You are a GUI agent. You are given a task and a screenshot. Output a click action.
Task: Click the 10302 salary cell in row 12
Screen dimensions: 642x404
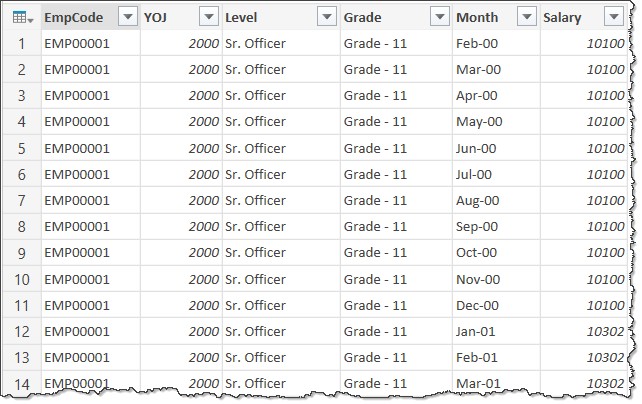pos(606,330)
